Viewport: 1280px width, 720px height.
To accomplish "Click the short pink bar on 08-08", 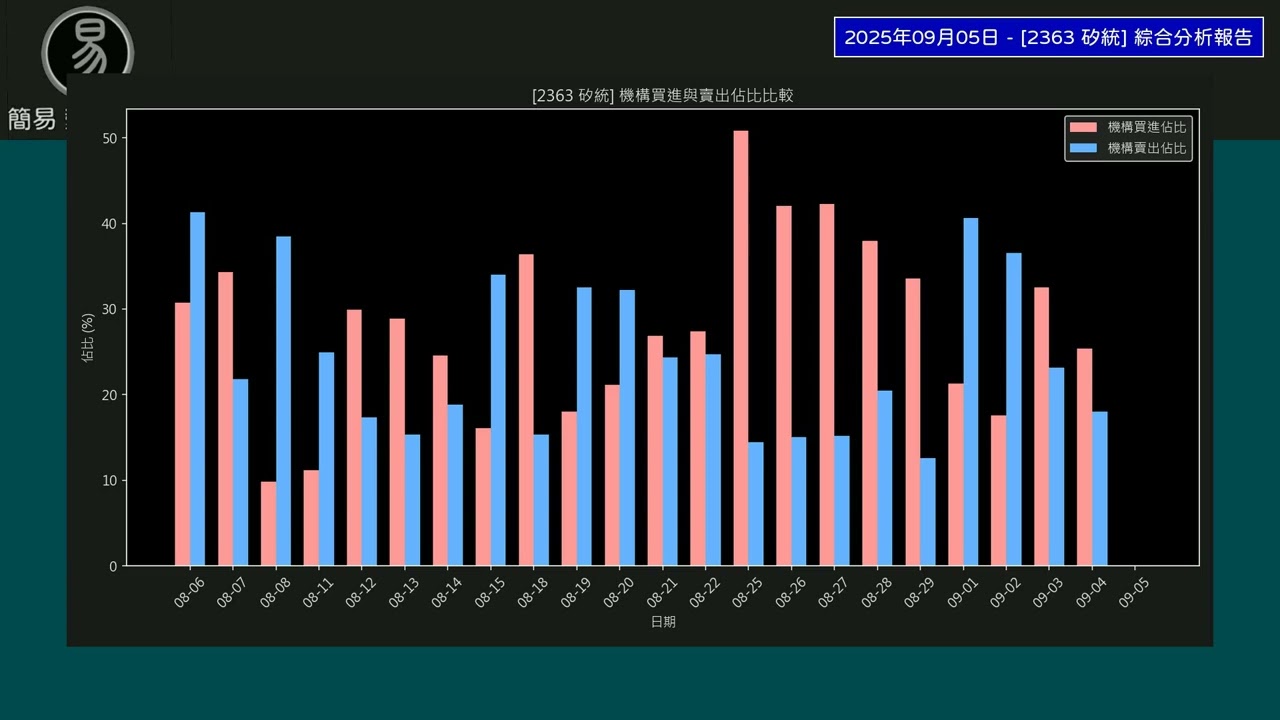I will (x=268, y=524).
